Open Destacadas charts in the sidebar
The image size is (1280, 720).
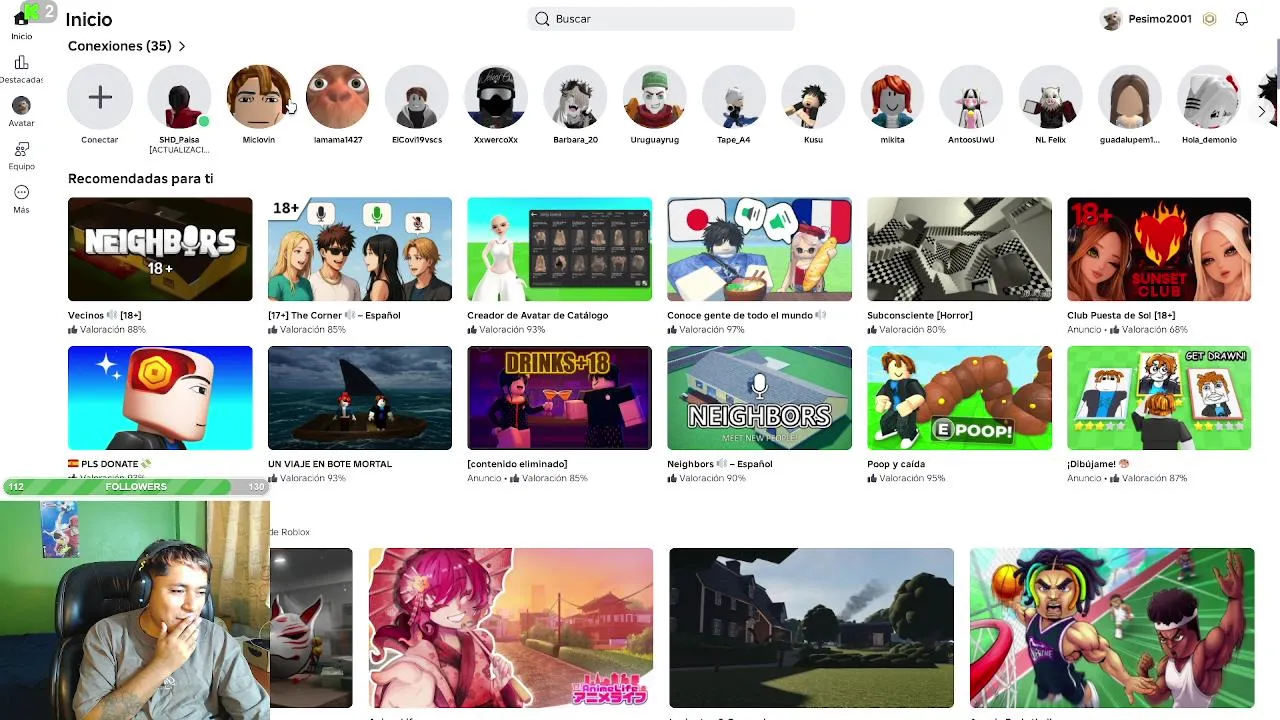(21, 63)
